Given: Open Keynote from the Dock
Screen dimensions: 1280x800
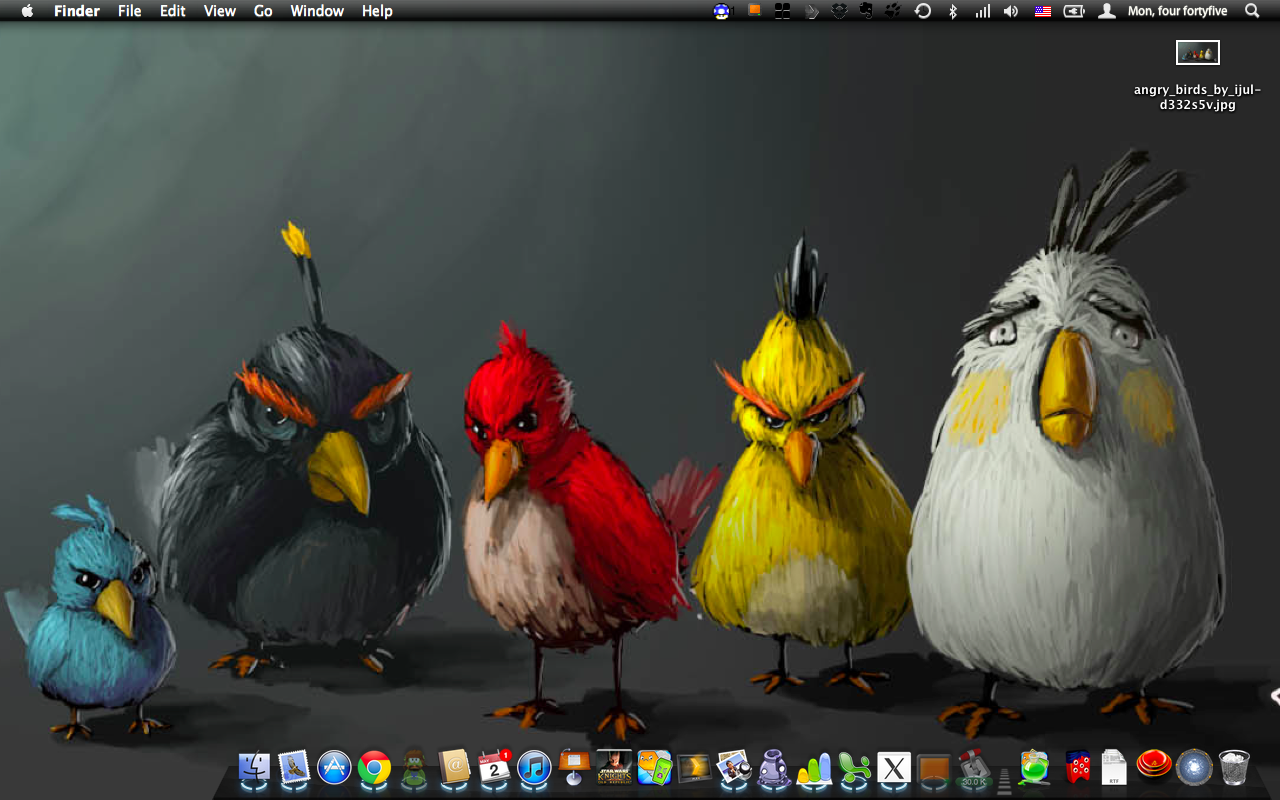Looking at the screenshot, I should [x=574, y=767].
